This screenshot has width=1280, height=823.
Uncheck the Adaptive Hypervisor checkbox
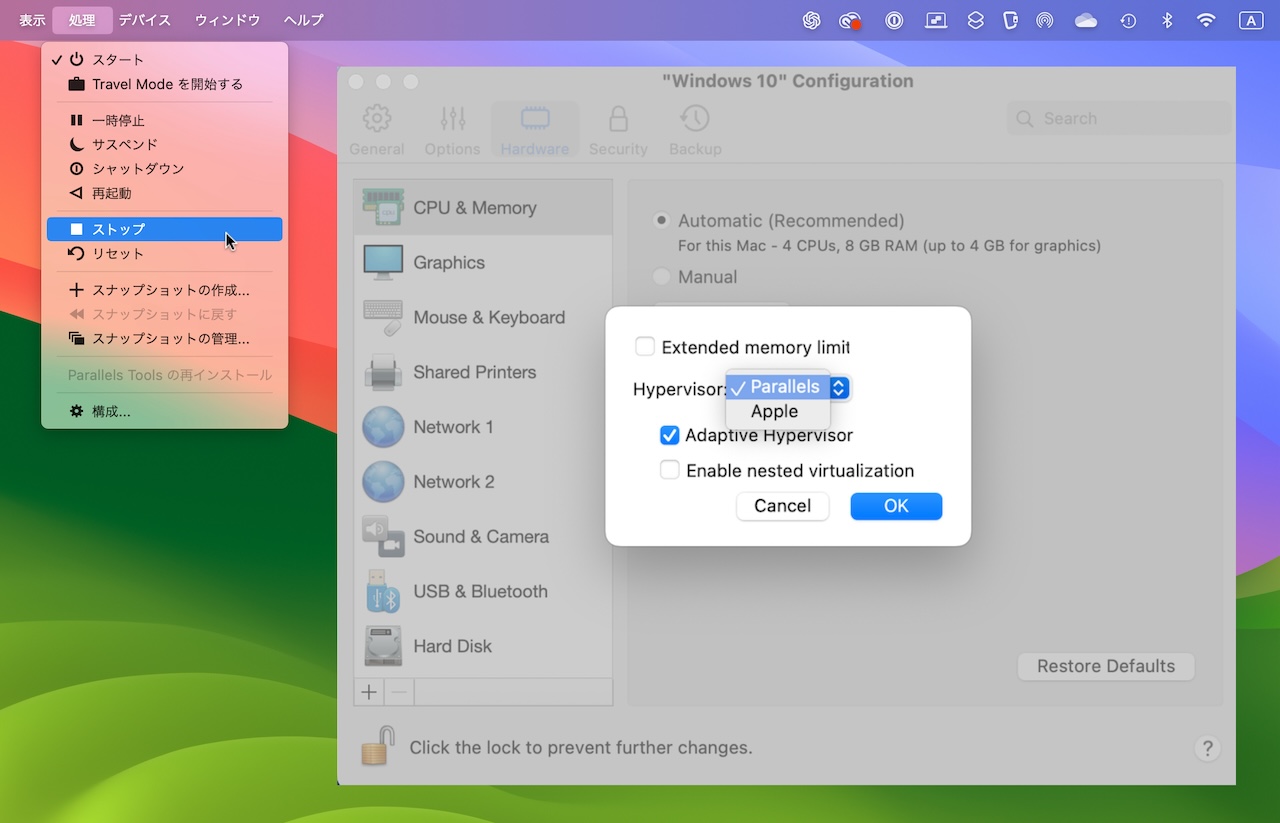(669, 435)
